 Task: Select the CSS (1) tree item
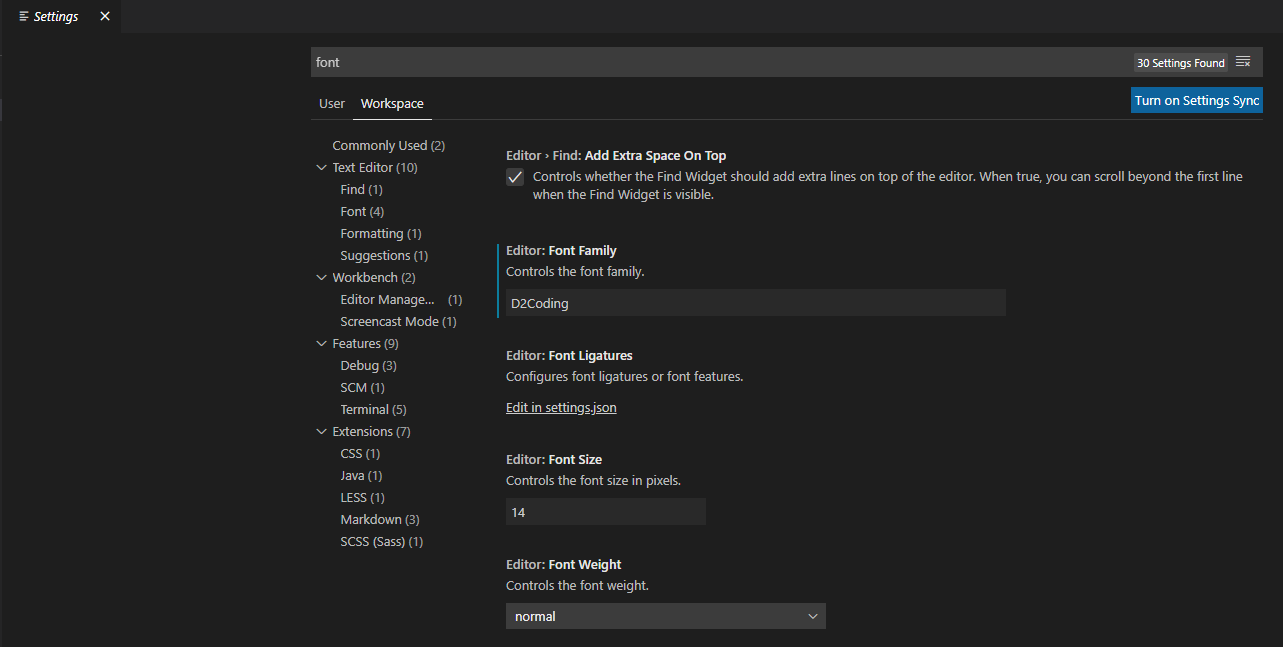click(x=361, y=453)
